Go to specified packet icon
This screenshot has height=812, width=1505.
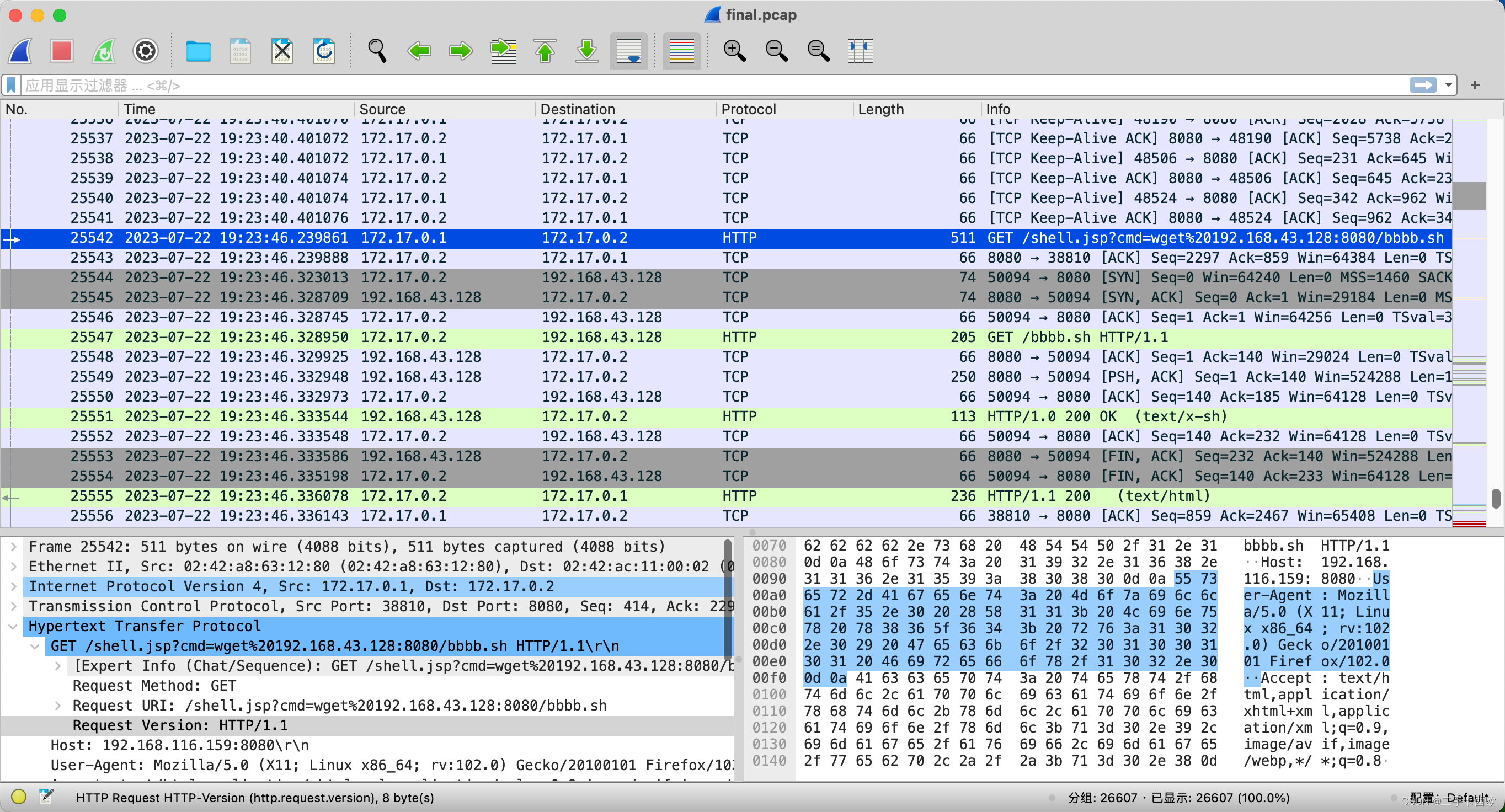[503, 51]
